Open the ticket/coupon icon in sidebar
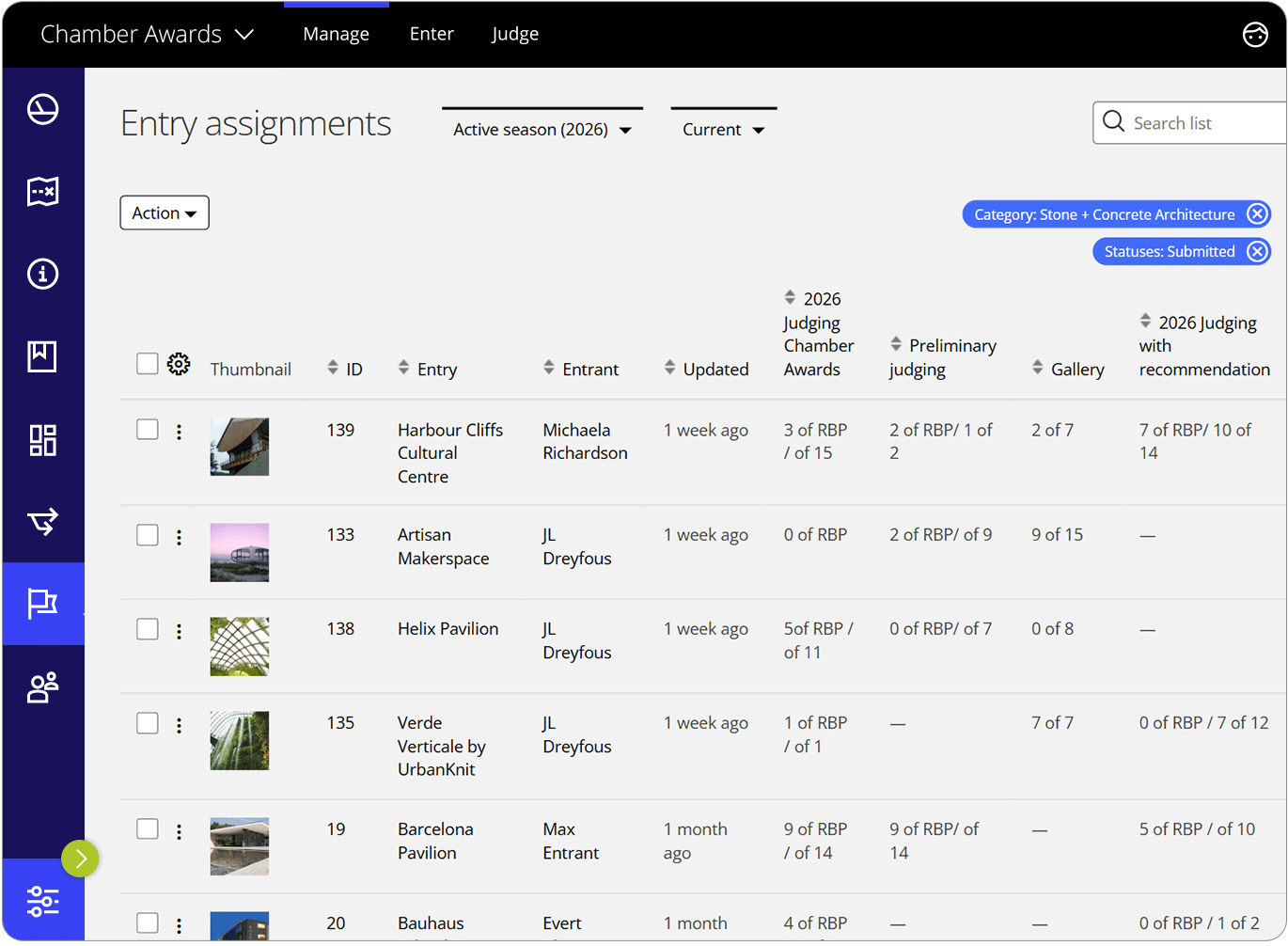 [x=42, y=192]
